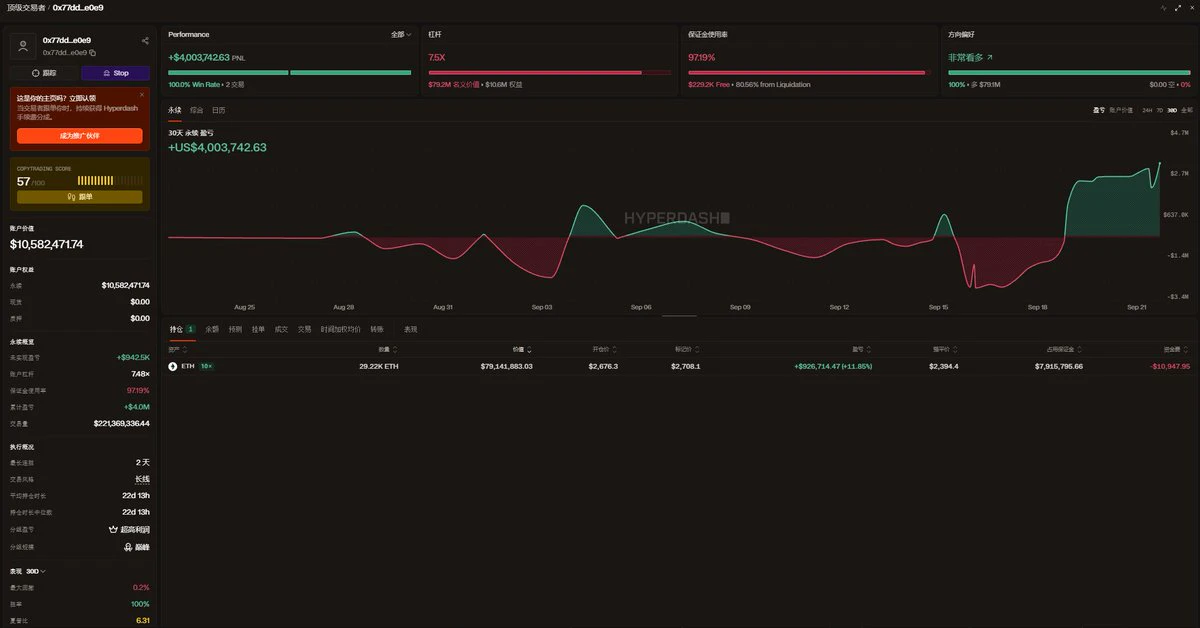Viewport: 1200px width, 628px height.
Task: Copy the wallet address using the copy icon
Action: pos(92,52)
